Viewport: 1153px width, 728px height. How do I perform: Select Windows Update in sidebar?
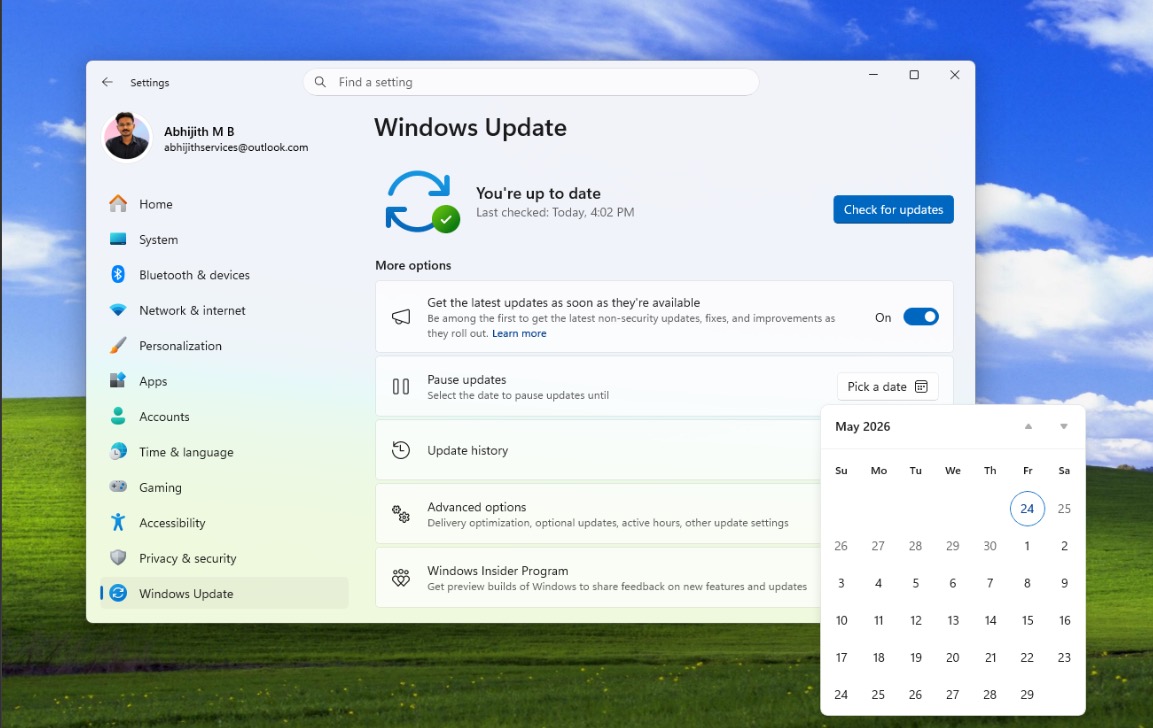(224, 593)
